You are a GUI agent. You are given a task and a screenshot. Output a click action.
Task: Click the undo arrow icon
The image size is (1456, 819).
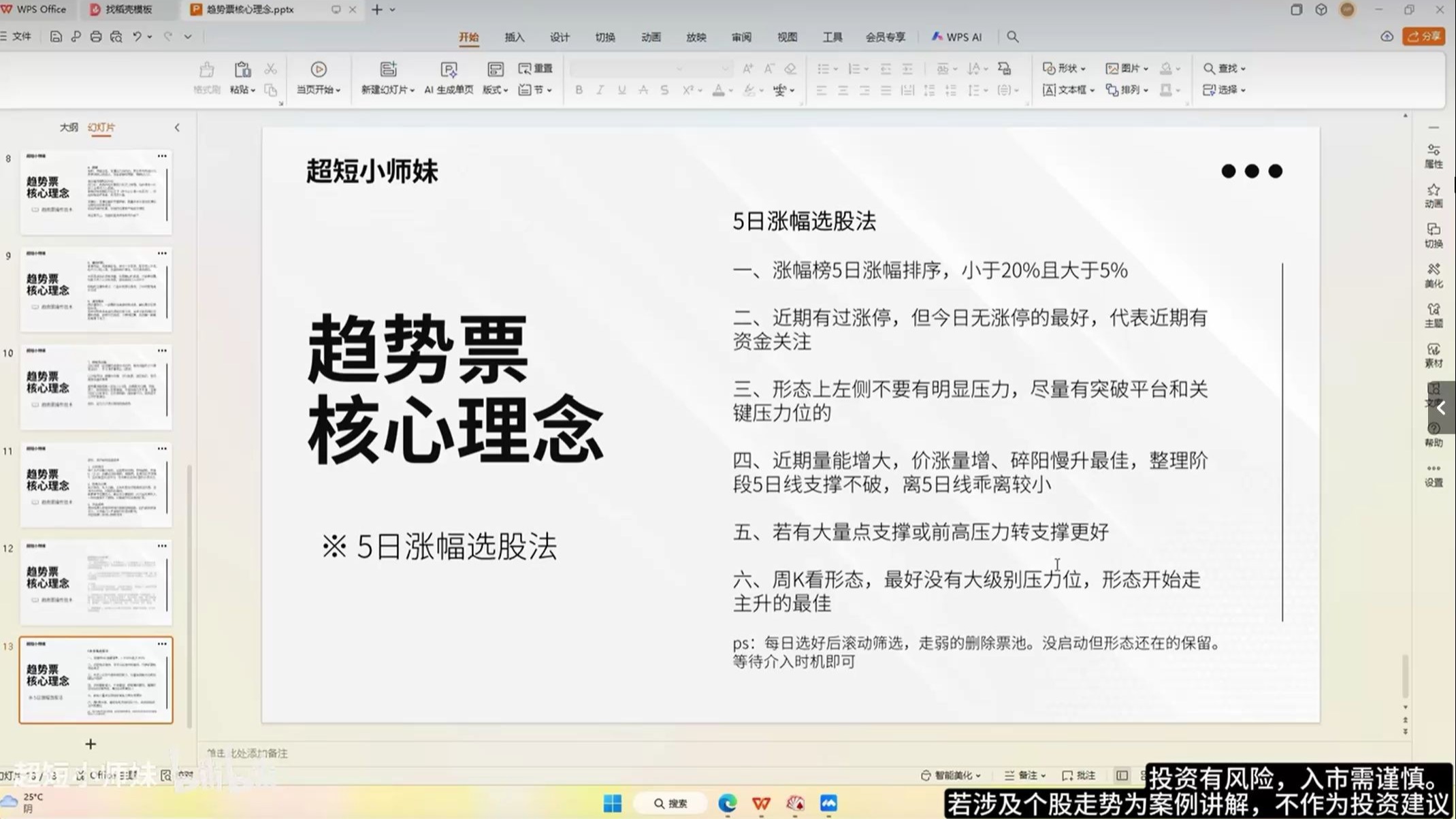(x=137, y=37)
